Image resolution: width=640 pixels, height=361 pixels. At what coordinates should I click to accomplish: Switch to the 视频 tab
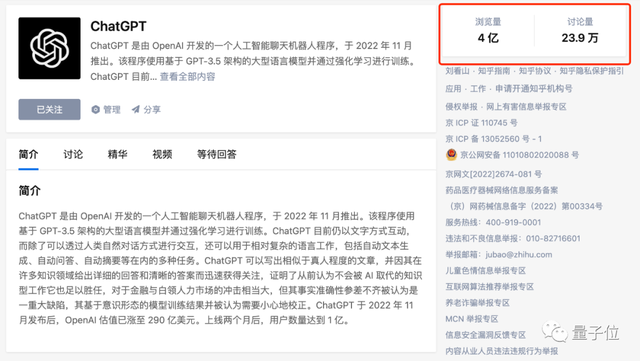click(162, 154)
